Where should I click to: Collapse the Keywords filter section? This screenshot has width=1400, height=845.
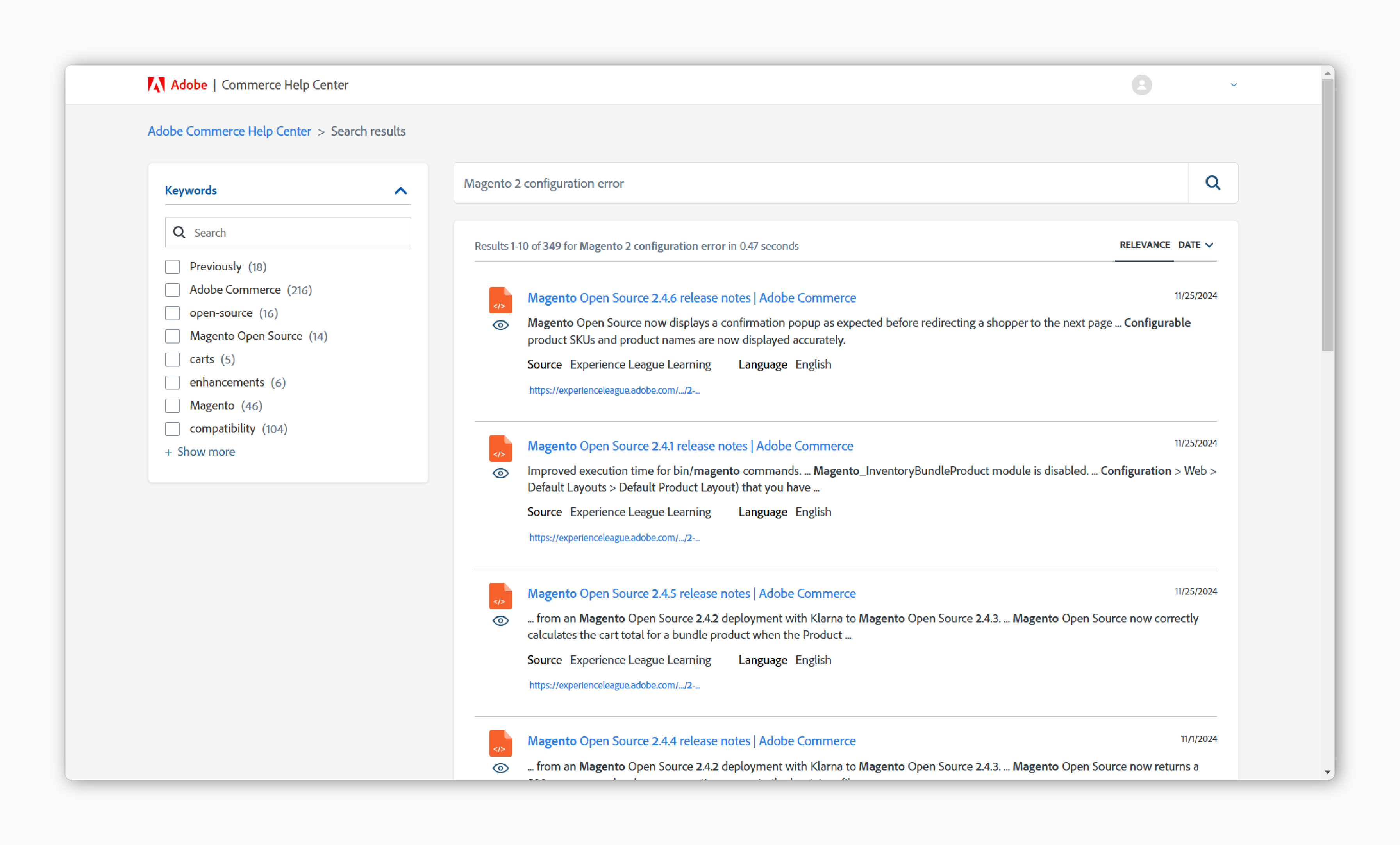coord(400,190)
